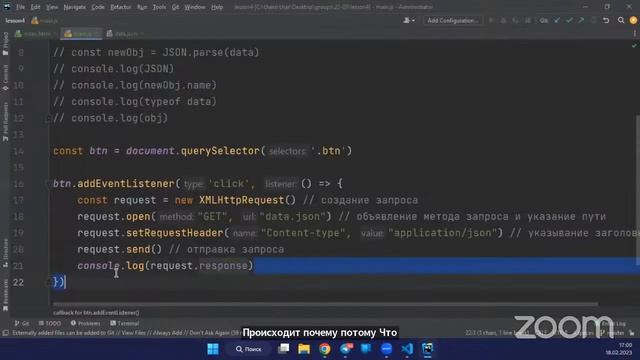Image resolution: width=640 pixels, height=360 pixels.
Task: Open Zoom app from taskbar
Action: pyautogui.click(x=386, y=349)
